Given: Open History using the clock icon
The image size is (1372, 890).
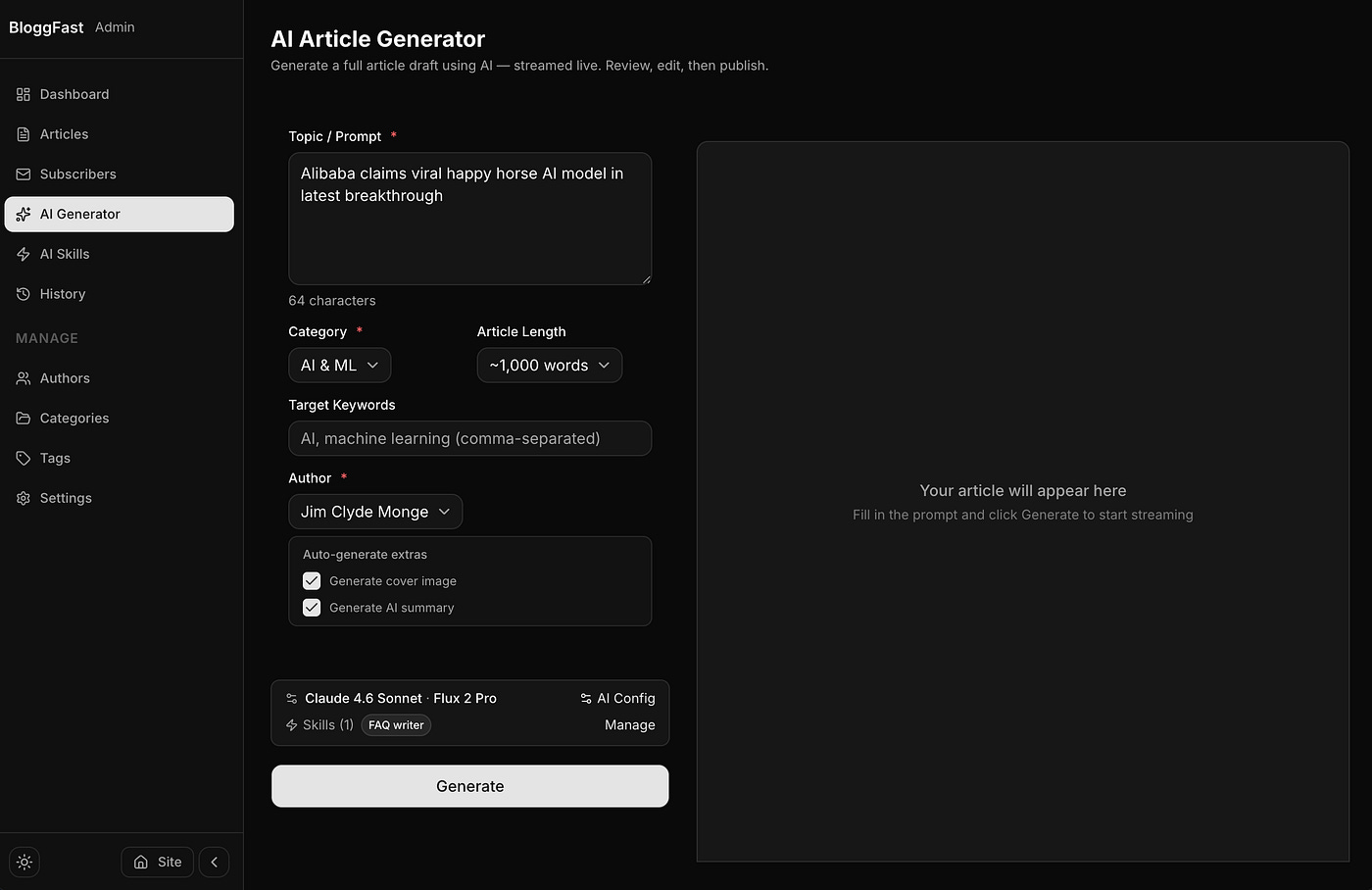Looking at the screenshot, I should click(22, 294).
